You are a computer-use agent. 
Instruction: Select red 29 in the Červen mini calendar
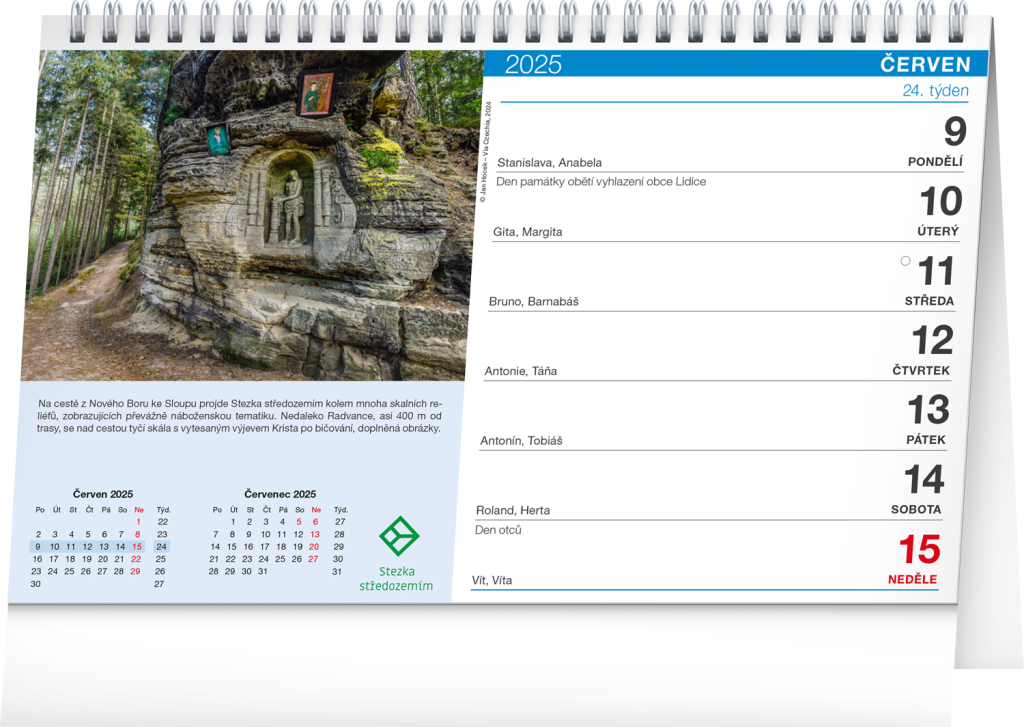click(x=136, y=571)
